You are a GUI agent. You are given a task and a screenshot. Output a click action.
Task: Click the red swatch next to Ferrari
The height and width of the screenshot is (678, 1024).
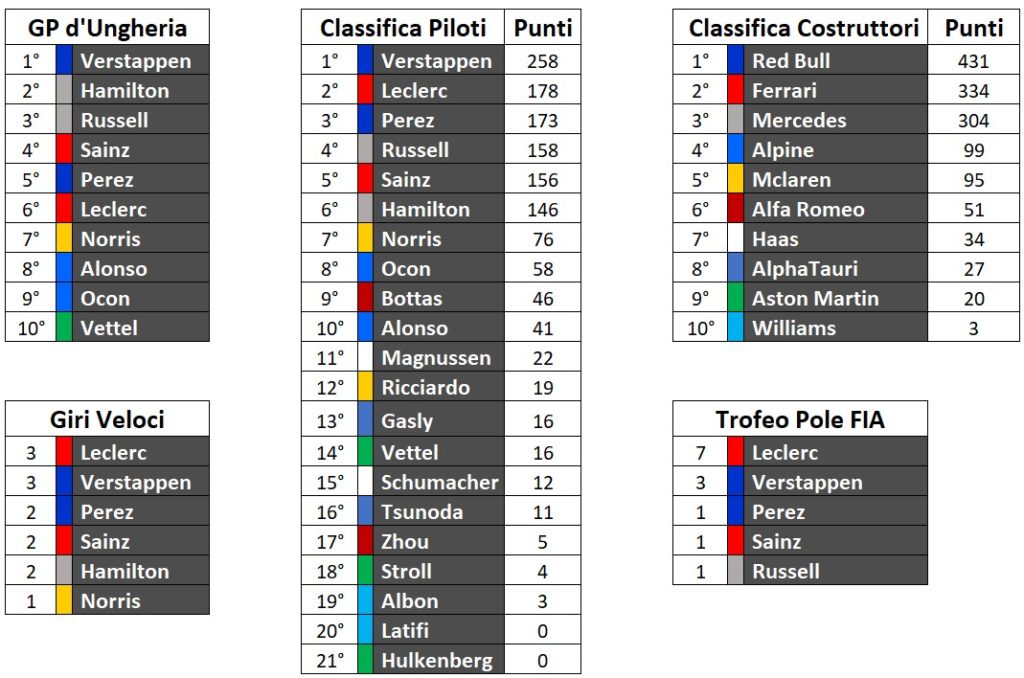pyautogui.click(x=735, y=91)
